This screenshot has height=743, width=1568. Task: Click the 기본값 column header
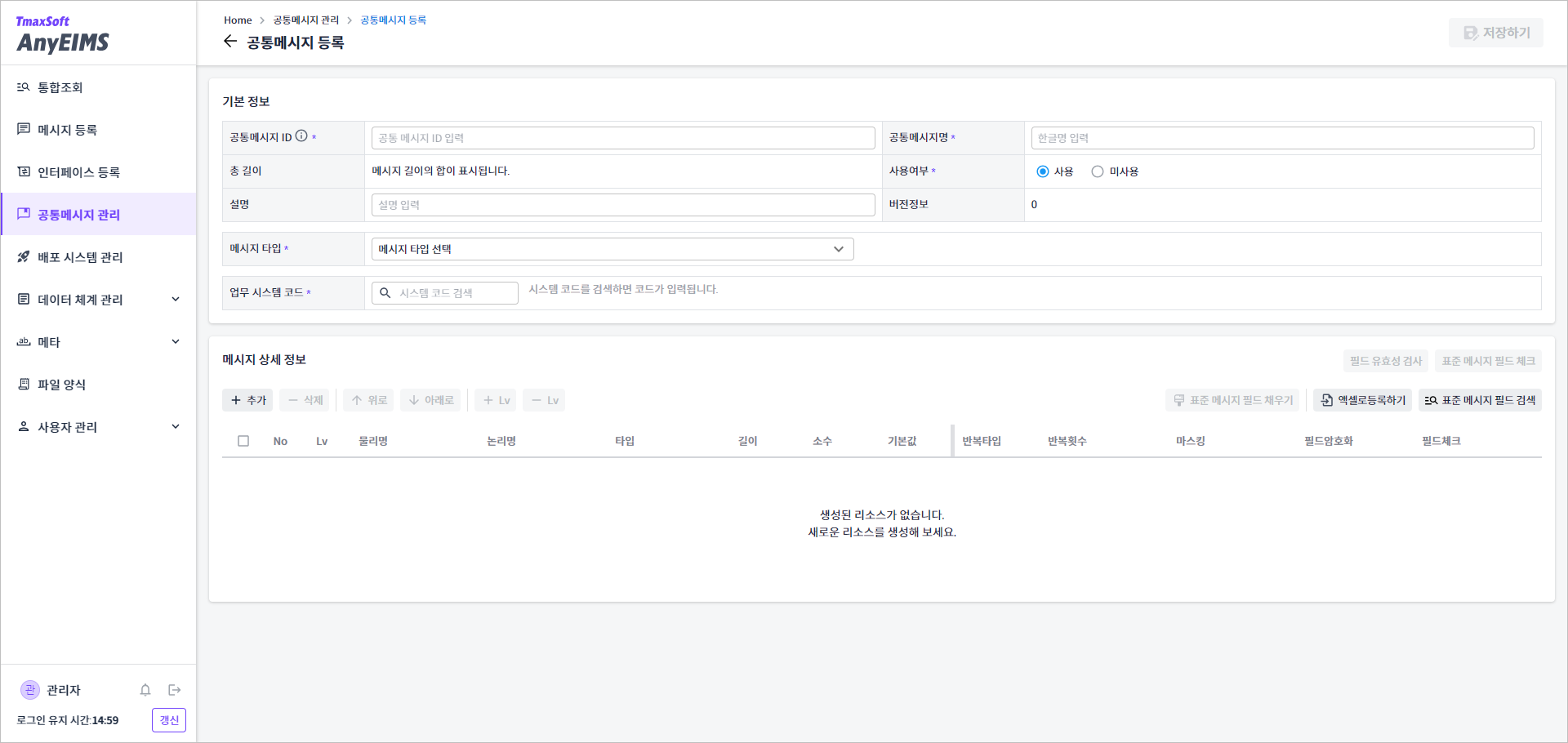pyautogui.click(x=902, y=441)
